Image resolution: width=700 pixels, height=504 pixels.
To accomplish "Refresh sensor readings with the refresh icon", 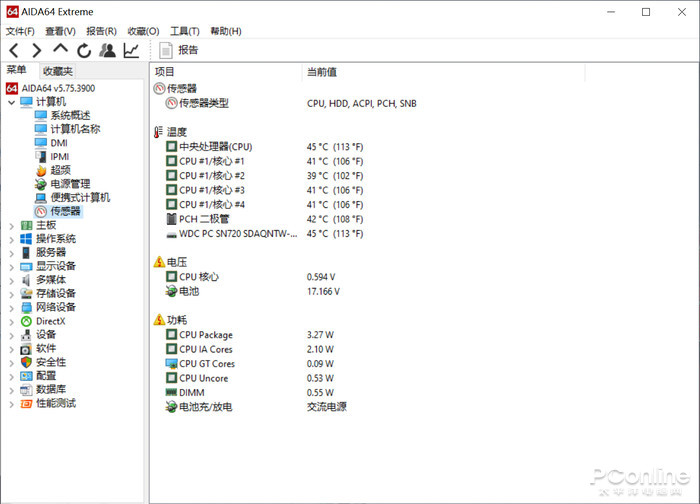I will [x=83, y=50].
